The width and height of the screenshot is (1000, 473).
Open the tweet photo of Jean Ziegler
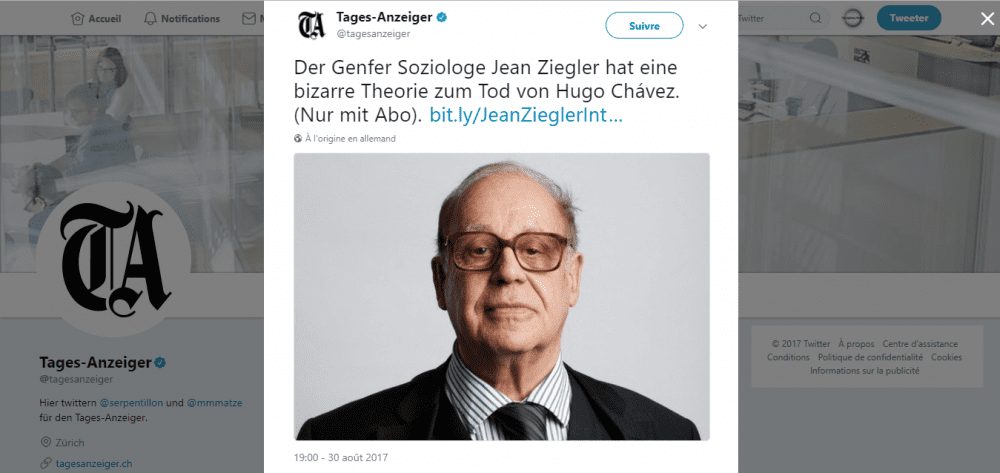coord(501,296)
